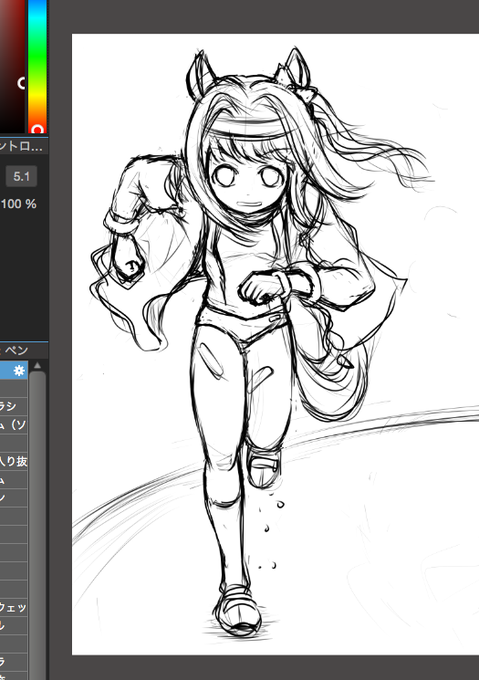The image size is (479, 680).
Task: Pick a hue on the rainbow color bar
Action: coord(37,65)
